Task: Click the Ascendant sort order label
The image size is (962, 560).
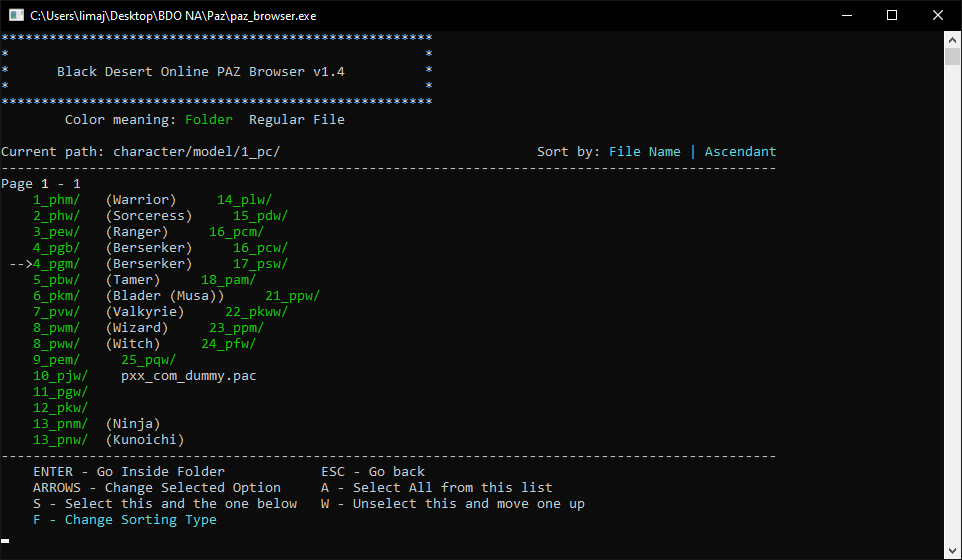Action: (740, 152)
